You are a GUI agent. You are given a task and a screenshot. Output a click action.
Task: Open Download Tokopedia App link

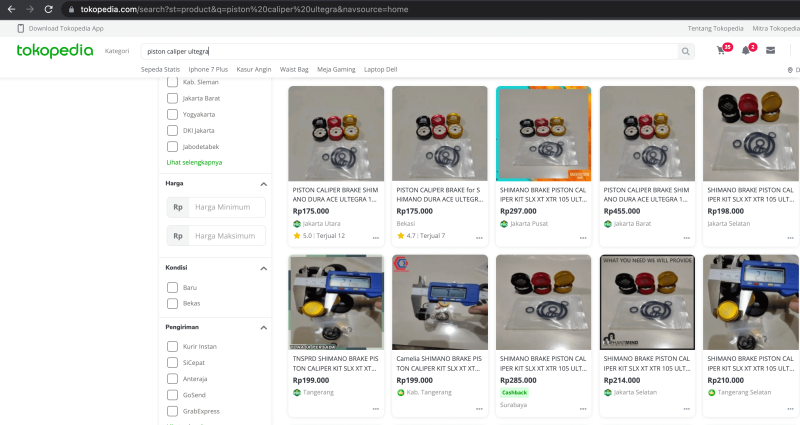coord(66,29)
